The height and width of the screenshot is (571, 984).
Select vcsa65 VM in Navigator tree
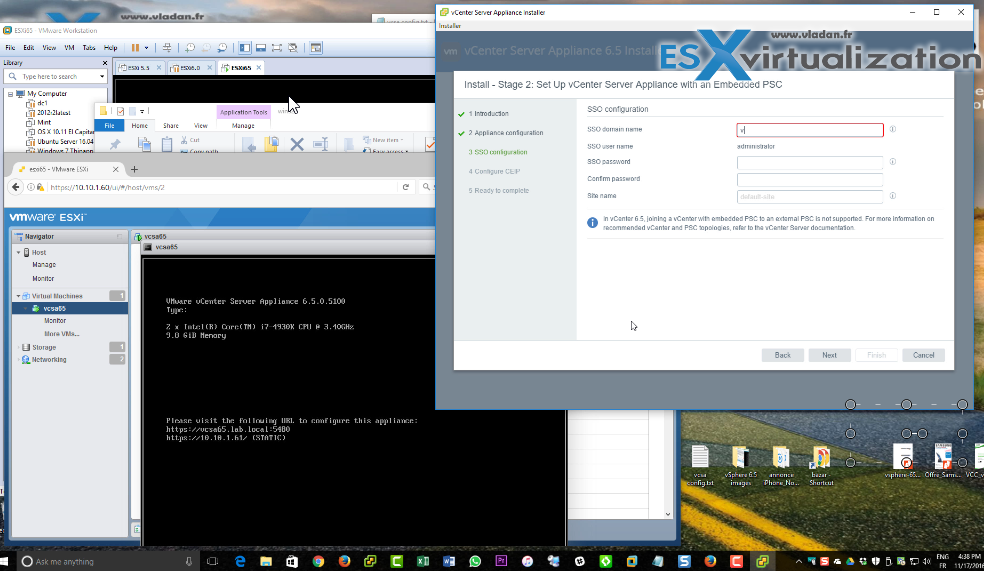55,309
